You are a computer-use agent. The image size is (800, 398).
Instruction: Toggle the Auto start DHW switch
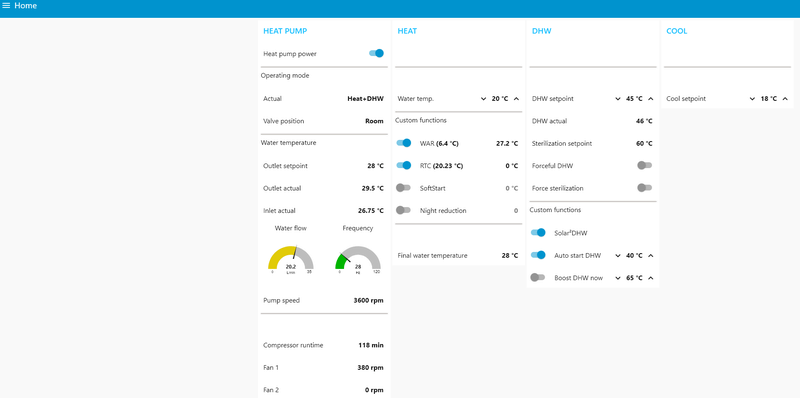coord(538,255)
